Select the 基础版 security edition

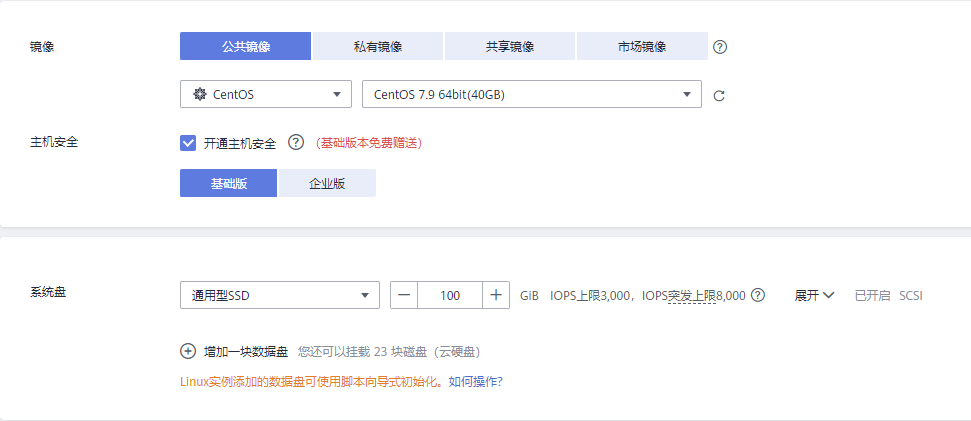pyautogui.click(x=228, y=183)
